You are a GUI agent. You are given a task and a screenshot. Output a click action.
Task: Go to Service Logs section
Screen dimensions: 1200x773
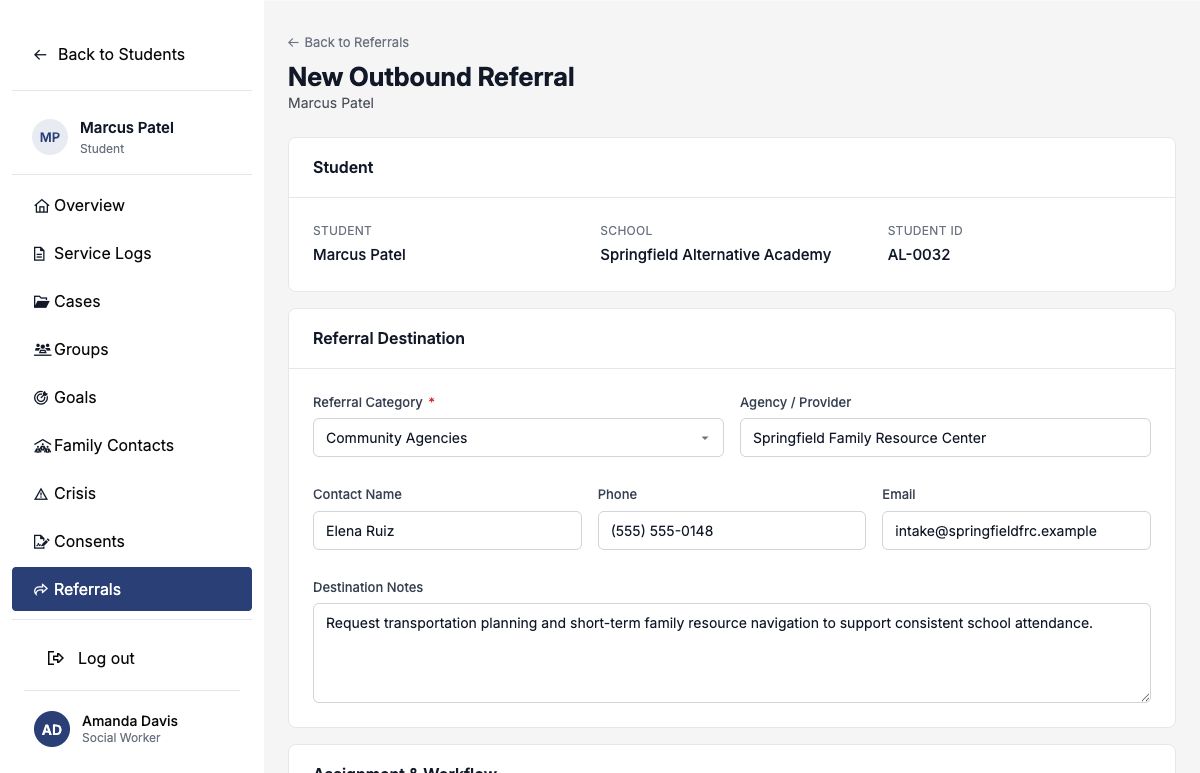[x=132, y=254]
